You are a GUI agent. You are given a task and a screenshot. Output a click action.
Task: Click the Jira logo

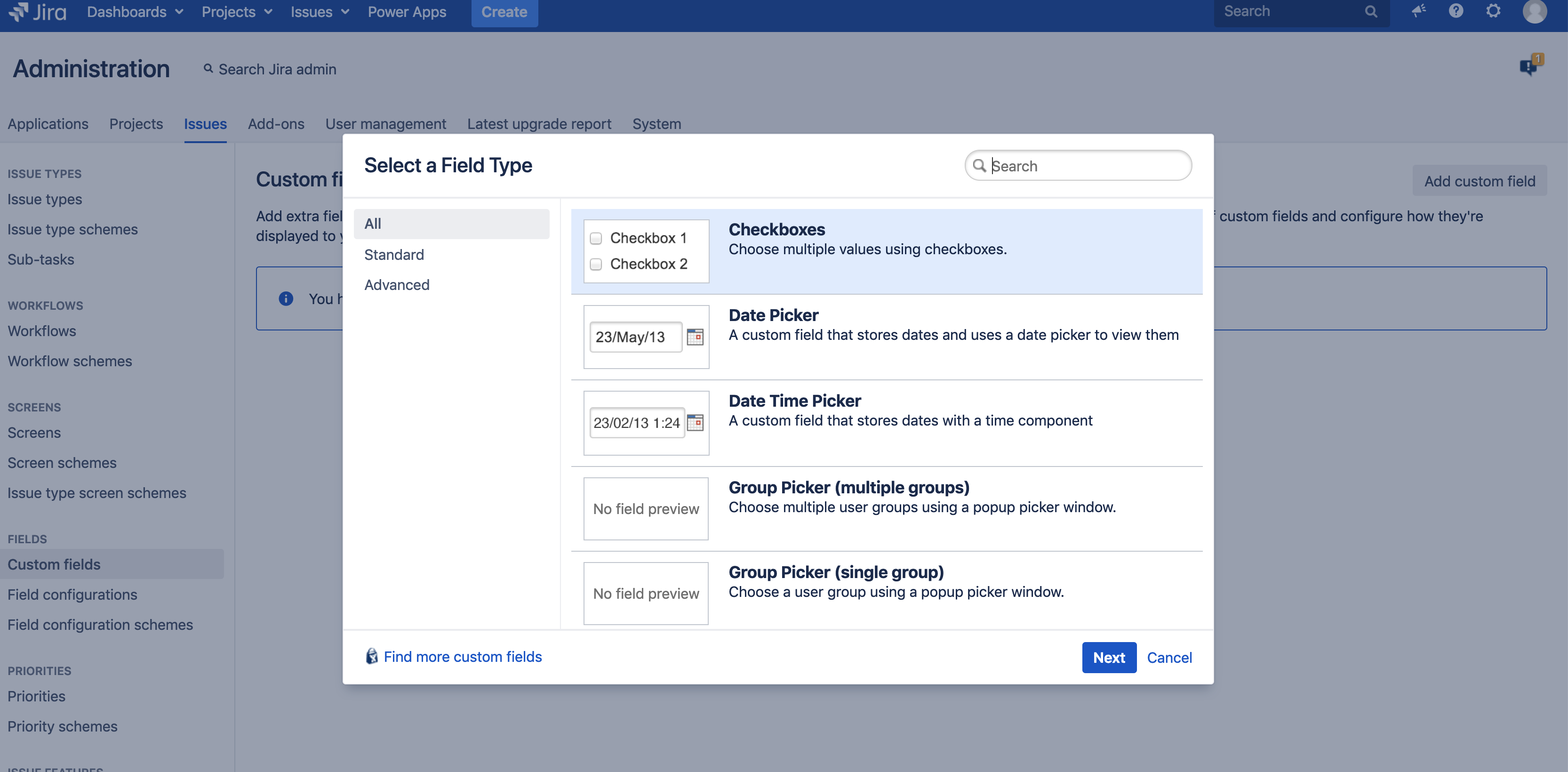(38, 12)
